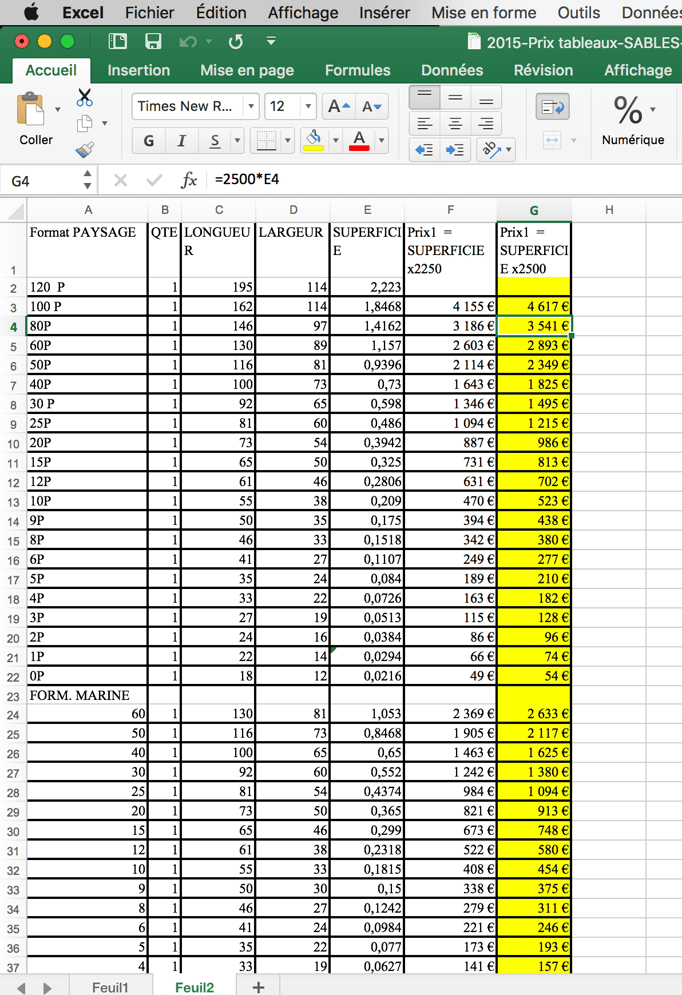Align text to bottom of cell
The height and width of the screenshot is (995, 682).
(486, 97)
